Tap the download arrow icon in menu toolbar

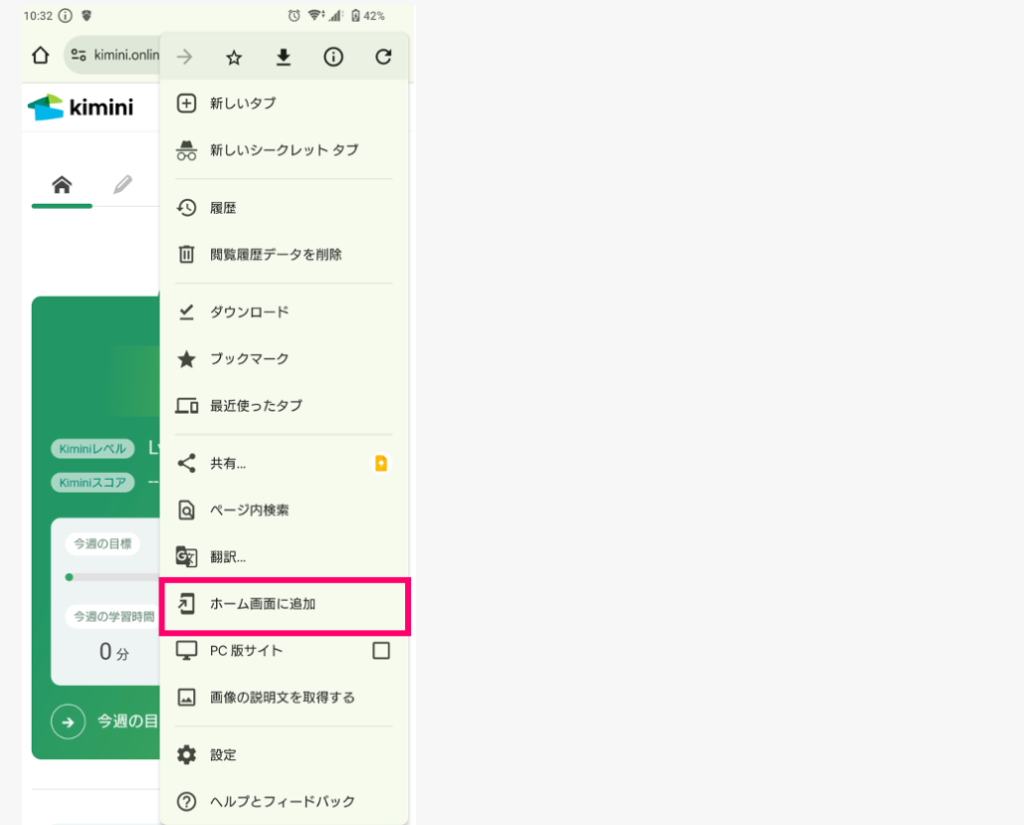[284, 57]
